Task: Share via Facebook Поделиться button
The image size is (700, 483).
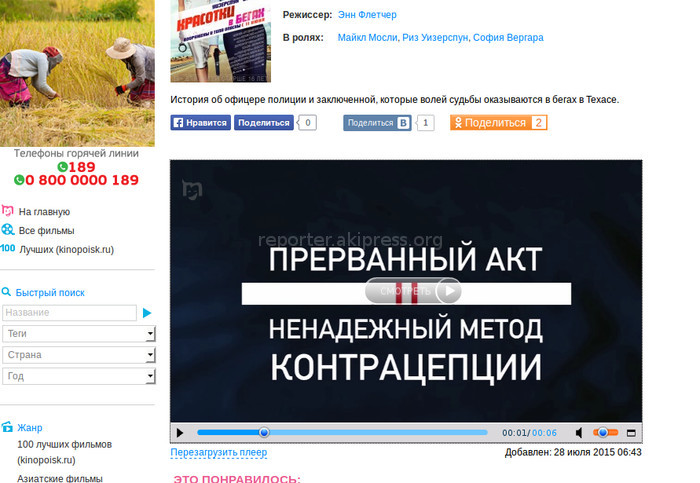Action: coord(264,123)
